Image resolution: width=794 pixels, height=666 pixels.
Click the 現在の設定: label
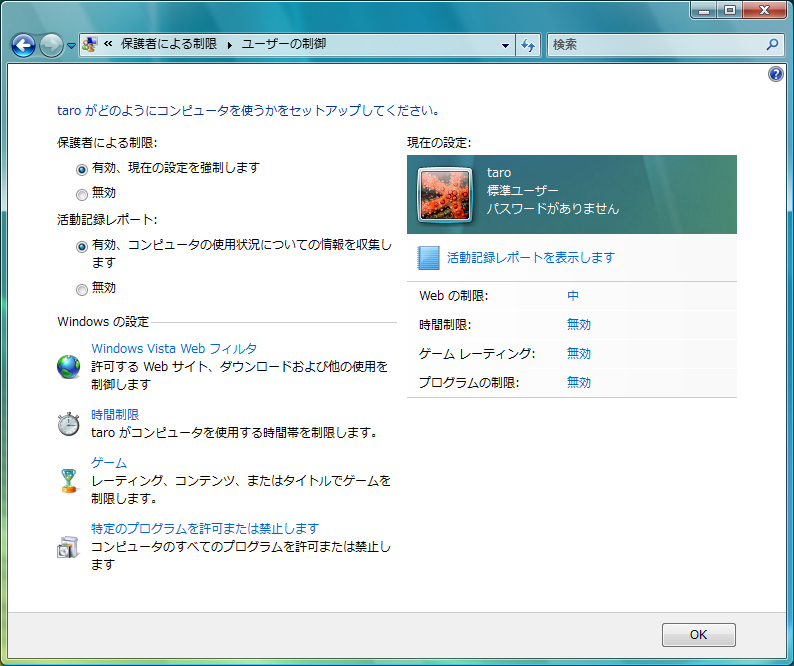click(439, 143)
